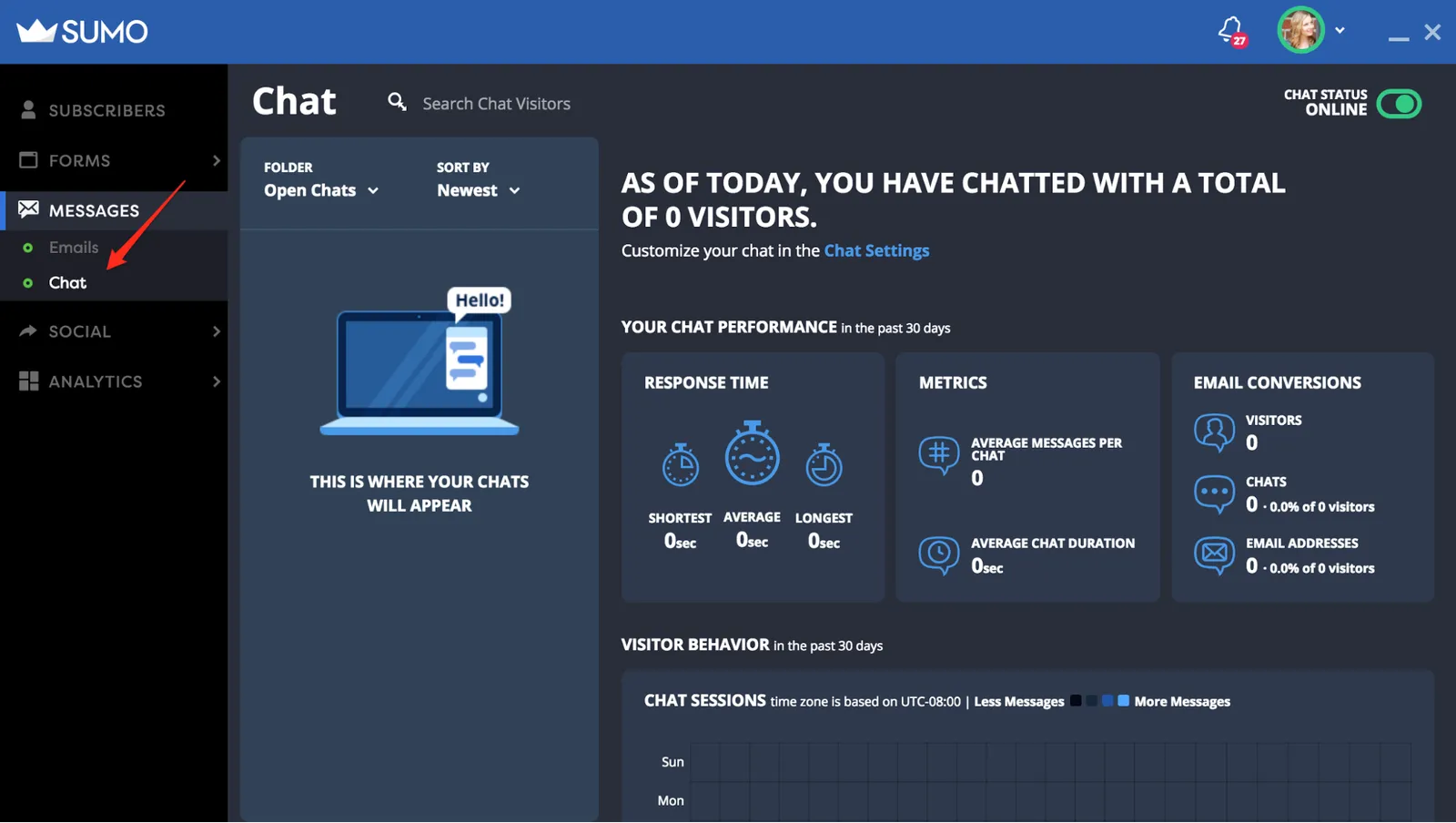Click the Average Chat Duration clock icon
The image size is (1456, 823).
[938, 554]
